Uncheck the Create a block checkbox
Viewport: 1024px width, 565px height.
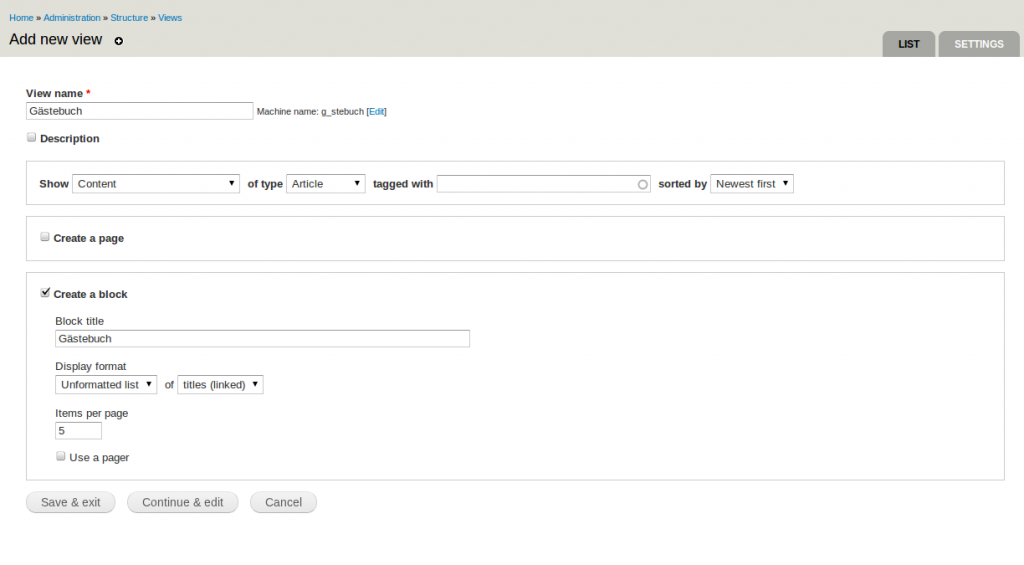tap(45, 293)
